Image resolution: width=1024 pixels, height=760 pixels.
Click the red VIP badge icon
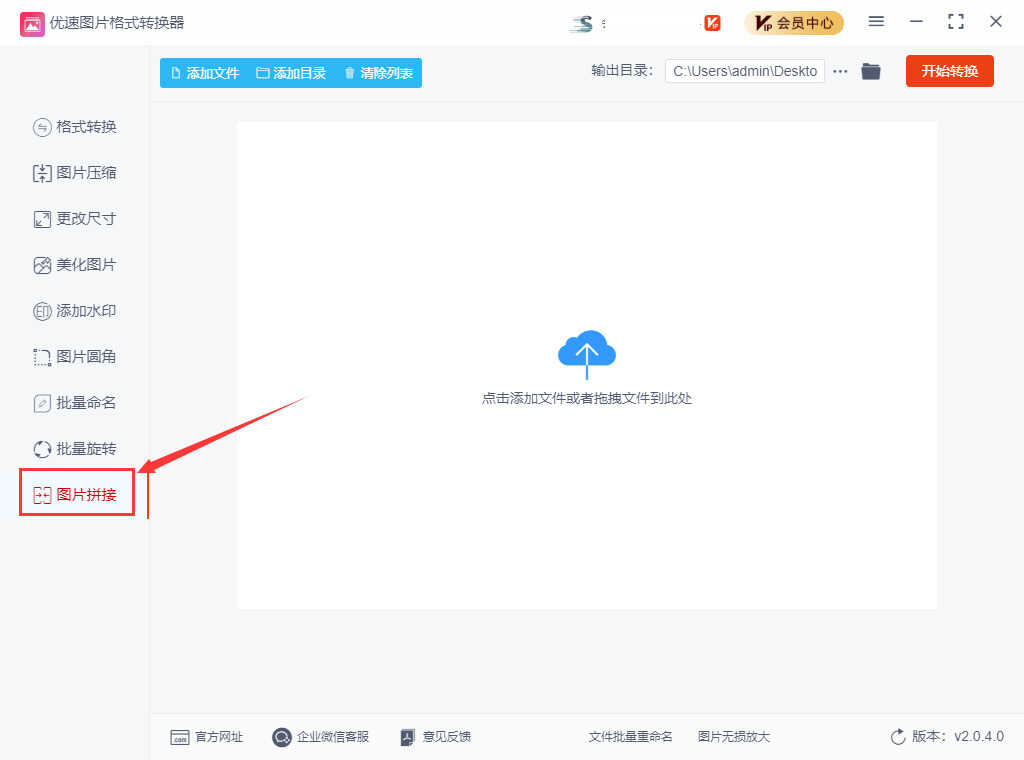pyautogui.click(x=712, y=24)
